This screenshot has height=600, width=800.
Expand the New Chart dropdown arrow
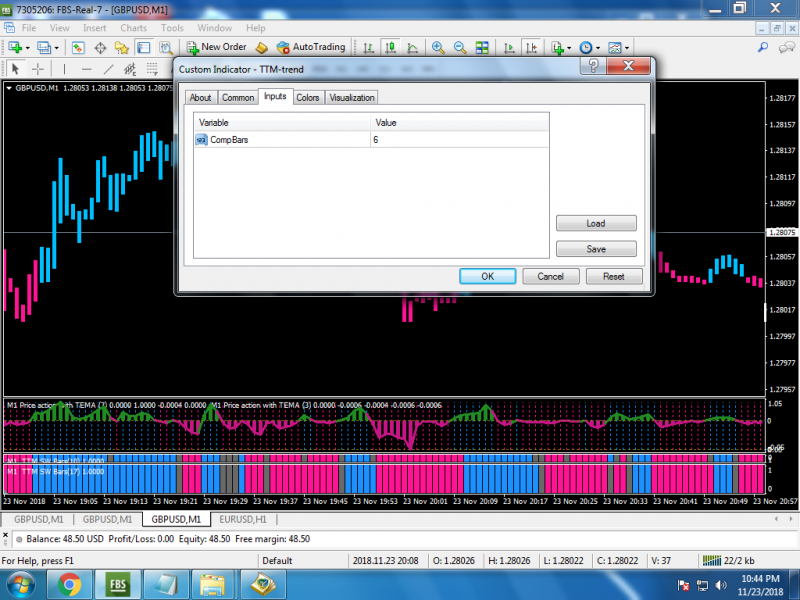tap(28, 48)
